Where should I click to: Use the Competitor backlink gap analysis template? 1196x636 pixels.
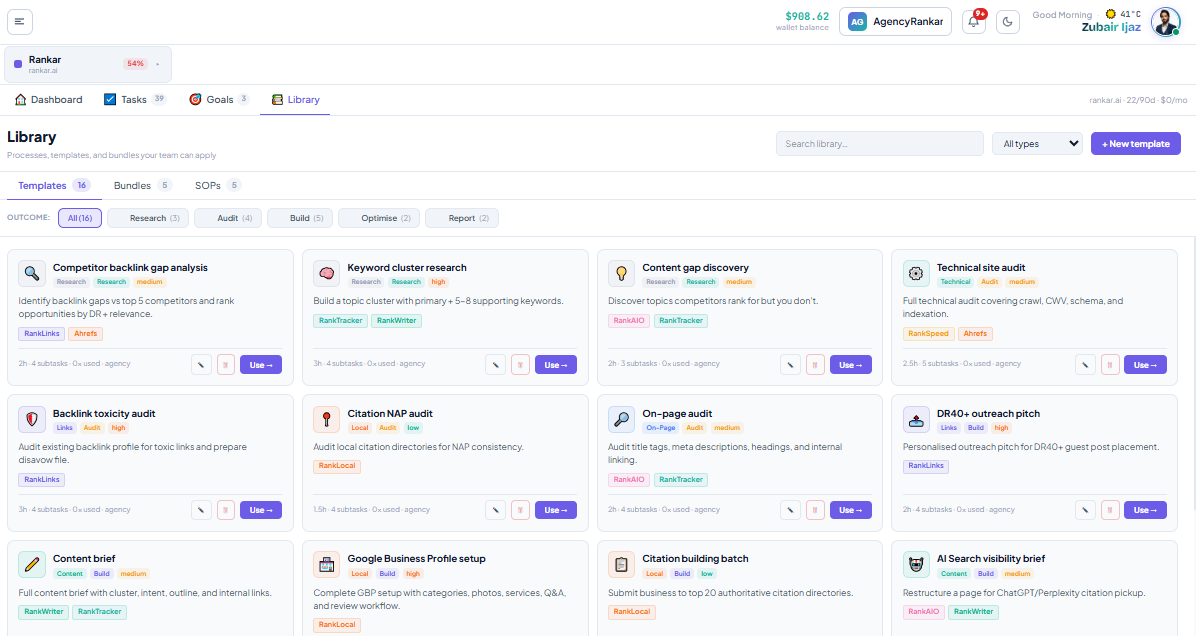click(x=261, y=365)
